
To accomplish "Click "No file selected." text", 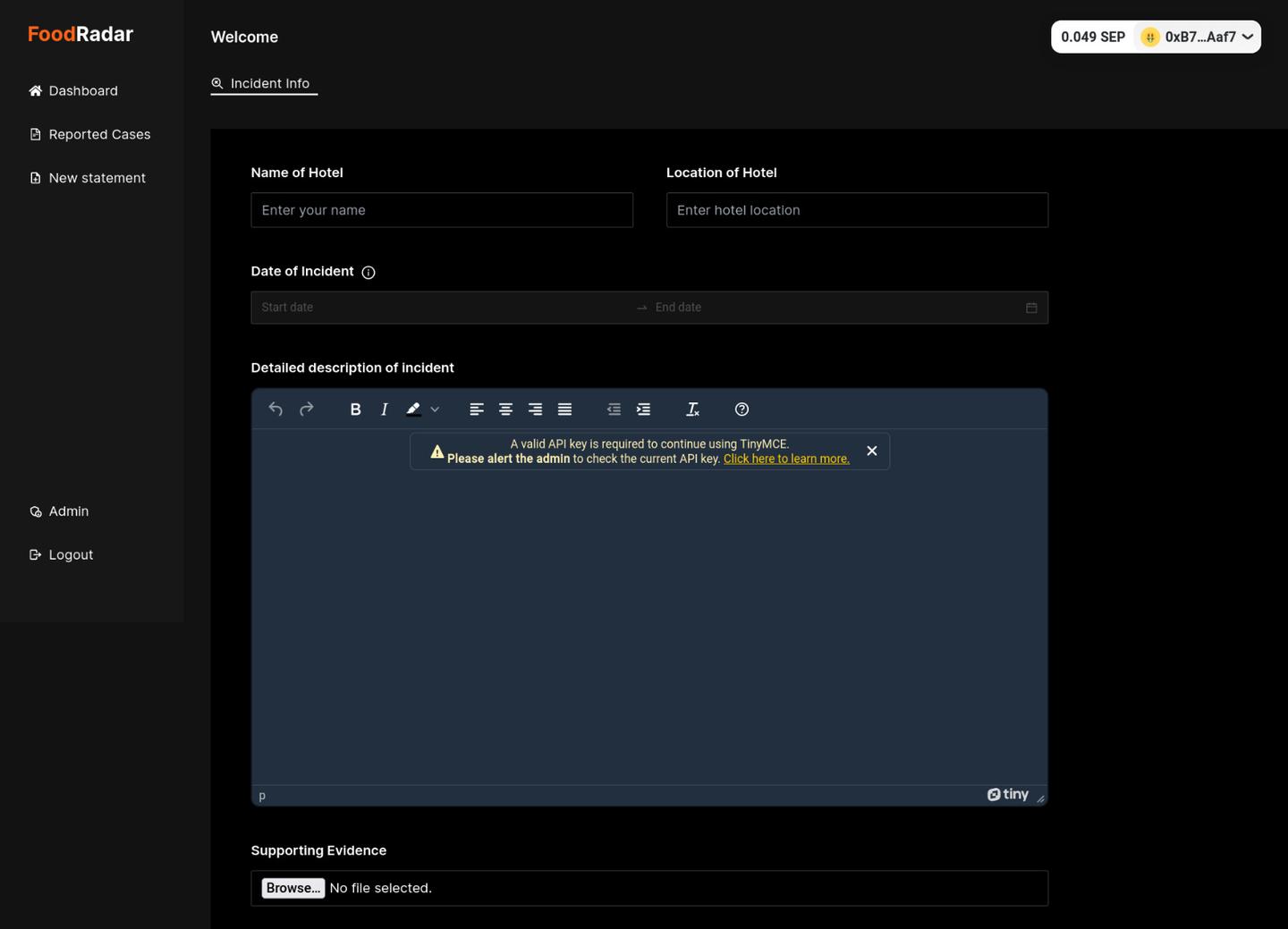I will pyautogui.click(x=381, y=888).
